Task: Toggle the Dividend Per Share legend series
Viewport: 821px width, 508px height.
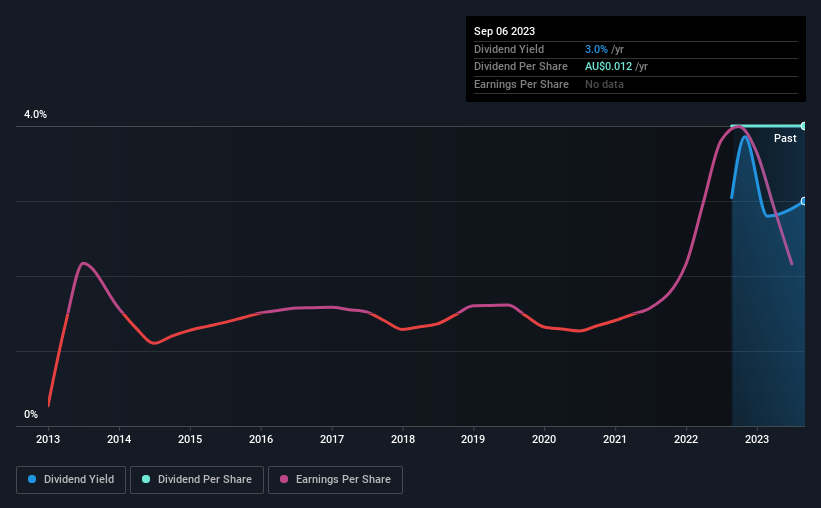Action: pos(198,480)
